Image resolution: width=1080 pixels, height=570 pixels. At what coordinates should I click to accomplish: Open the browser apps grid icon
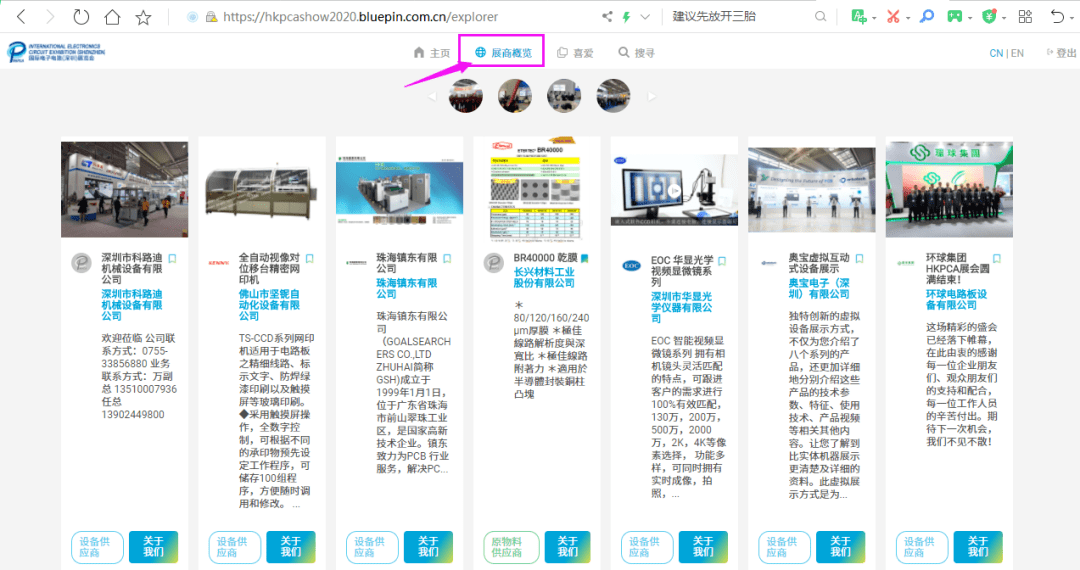(x=1025, y=17)
